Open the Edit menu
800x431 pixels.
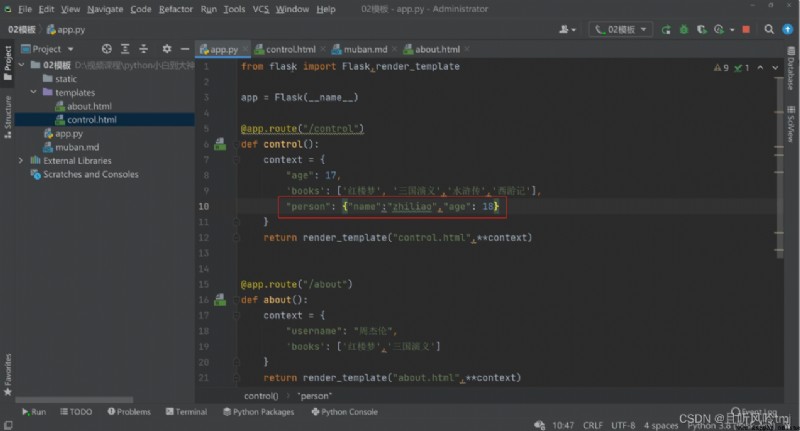[x=46, y=9]
